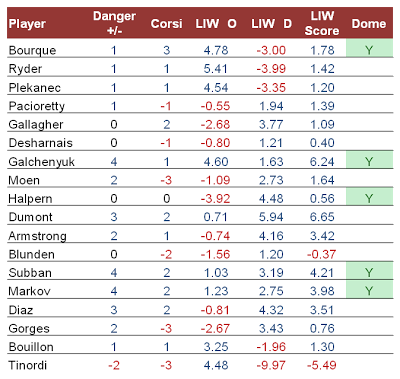Select Blunden's LIW Score value -0.37
The width and height of the screenshot is (400, 379).
321,254
